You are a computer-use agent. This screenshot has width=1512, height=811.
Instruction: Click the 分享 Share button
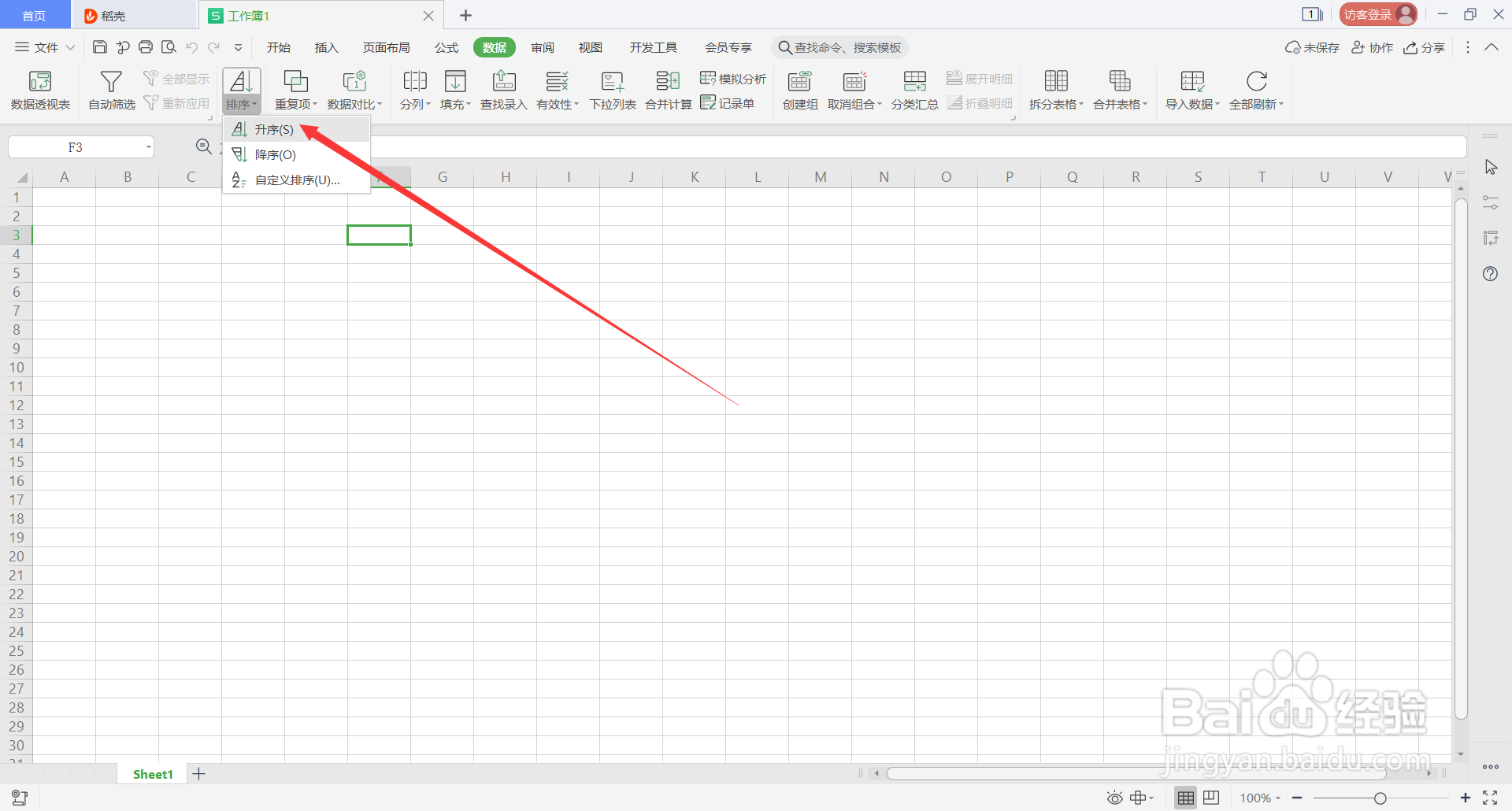click(x=1425, y=47)
